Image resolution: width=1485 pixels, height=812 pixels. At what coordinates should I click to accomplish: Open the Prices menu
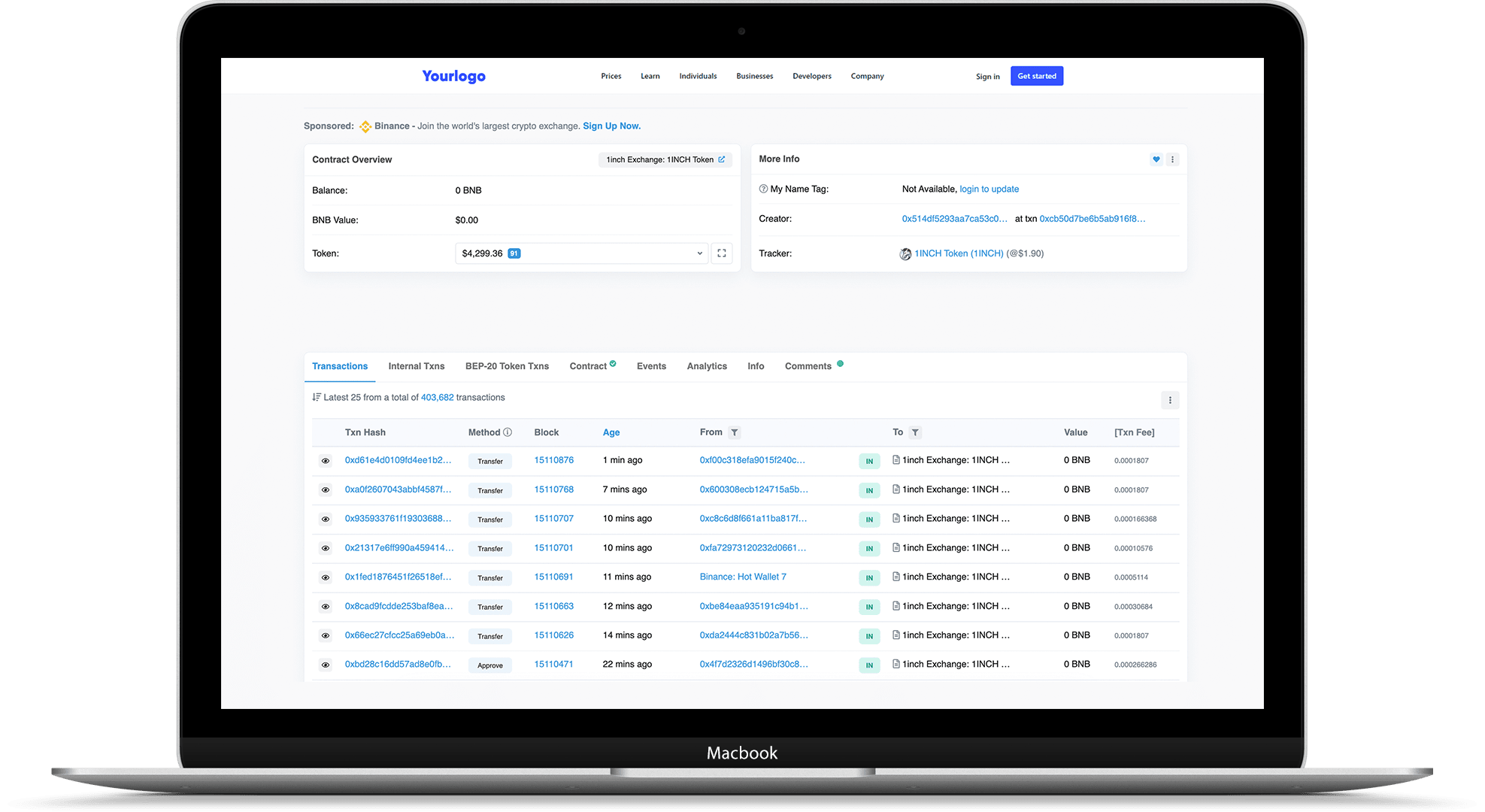coord(611,76)
